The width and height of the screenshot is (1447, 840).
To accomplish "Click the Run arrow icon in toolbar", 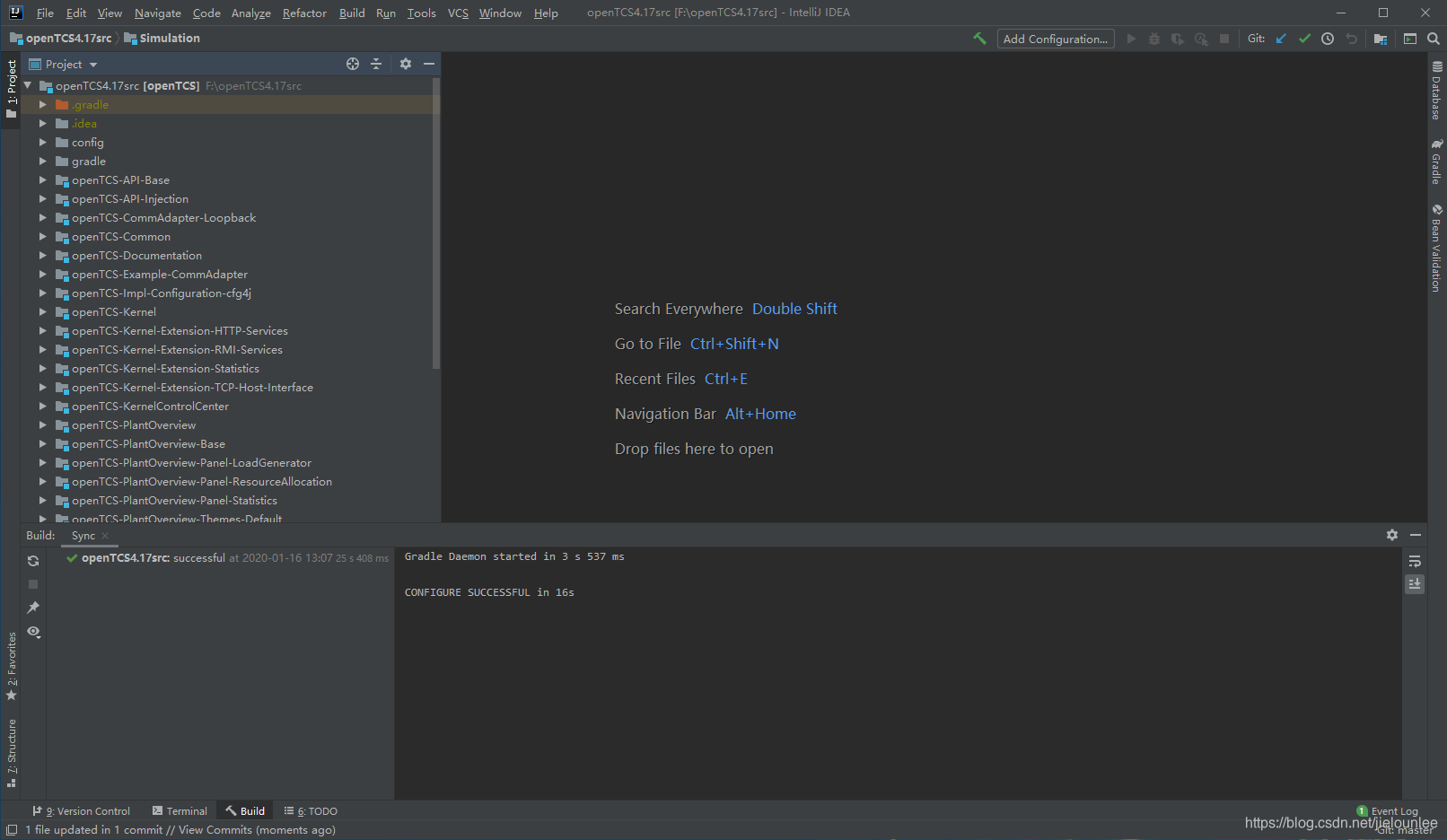I will (x=1131, y=39).
